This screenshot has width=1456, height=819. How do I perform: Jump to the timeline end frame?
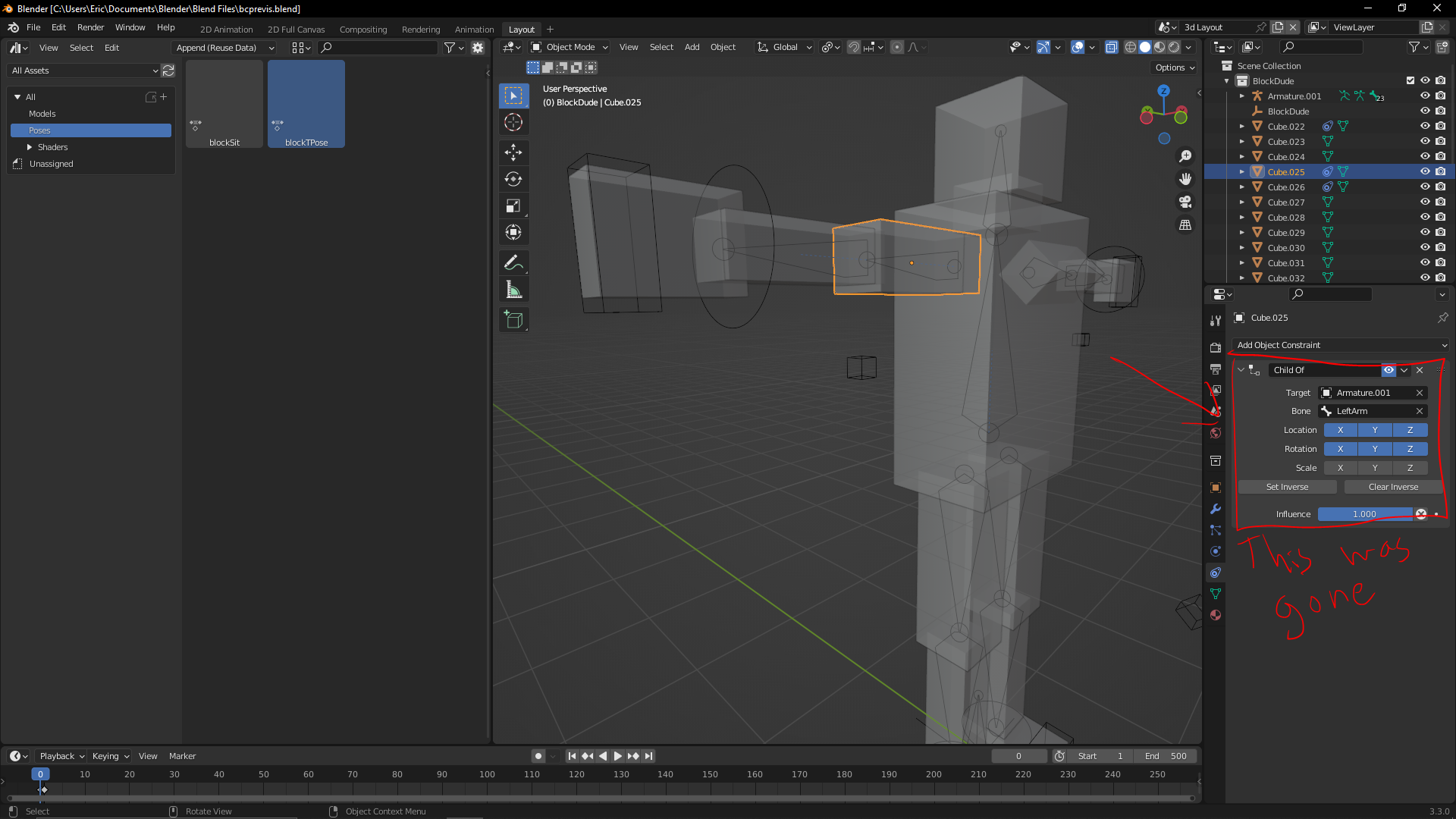(x=648, y=756)
